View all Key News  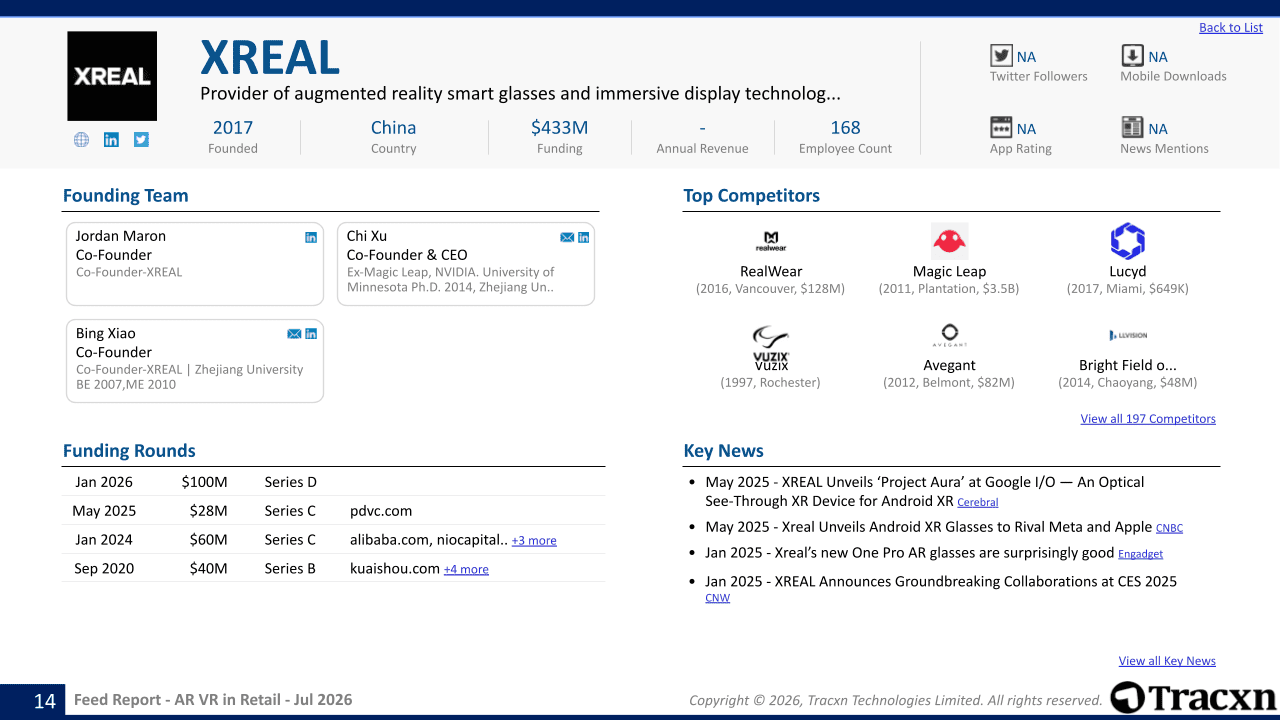1167,661
